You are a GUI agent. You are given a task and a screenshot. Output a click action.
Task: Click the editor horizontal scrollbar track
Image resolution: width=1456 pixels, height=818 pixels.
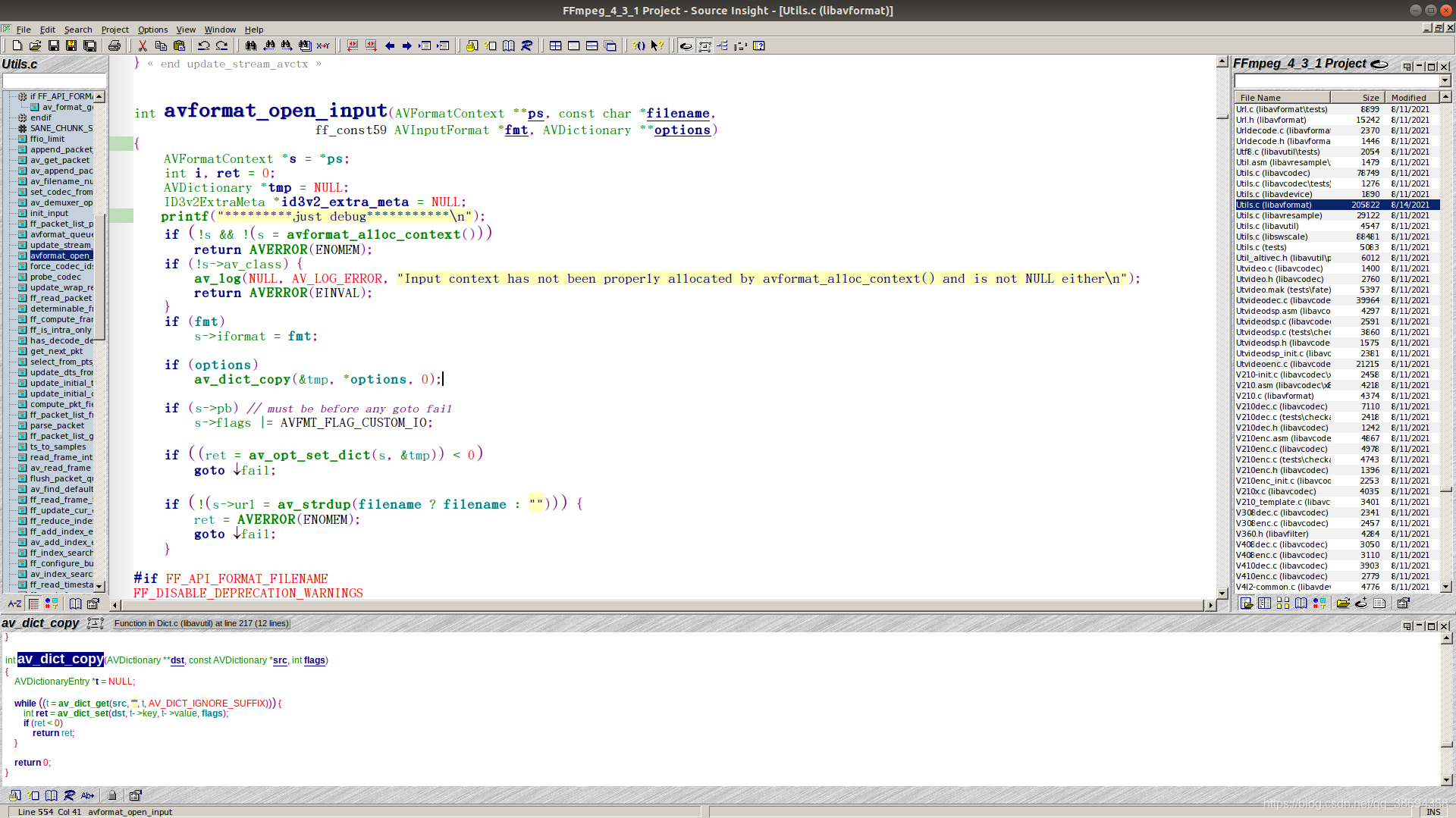pos(662,605)
